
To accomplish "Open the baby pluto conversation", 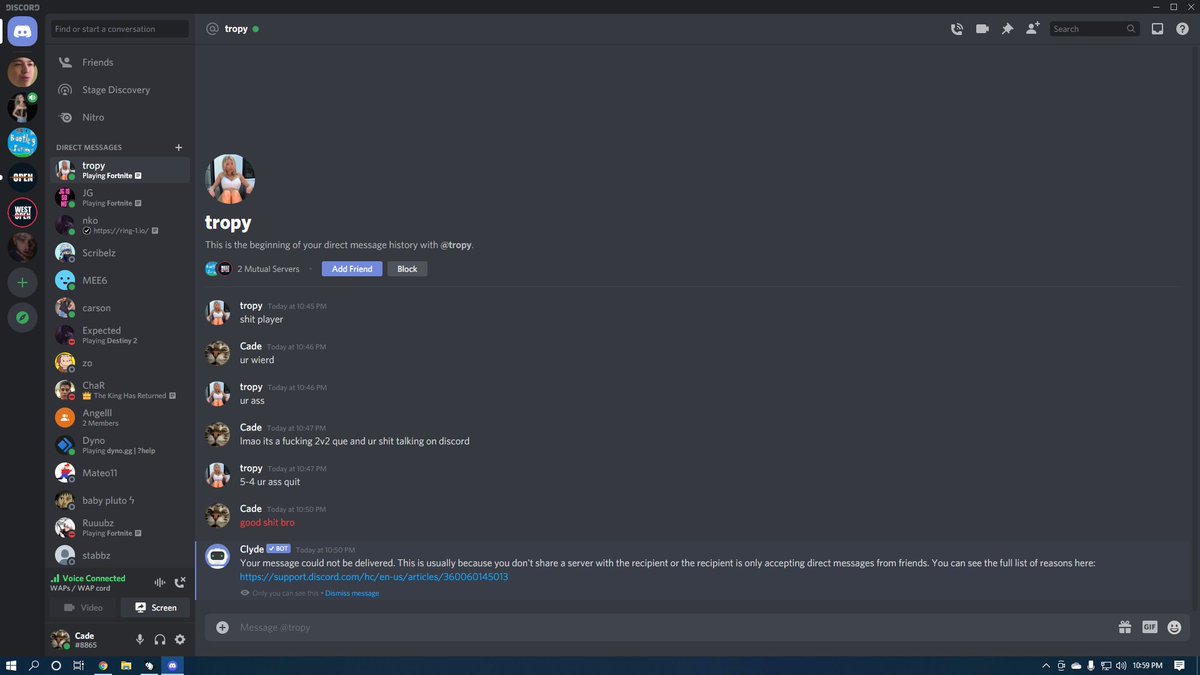I will tap(120, 500).
